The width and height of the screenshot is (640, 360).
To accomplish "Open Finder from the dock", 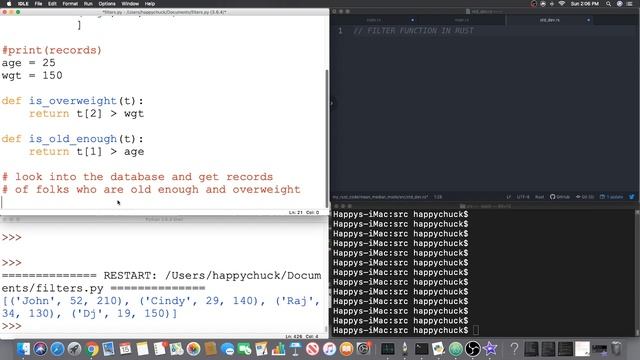I will 23,349.
